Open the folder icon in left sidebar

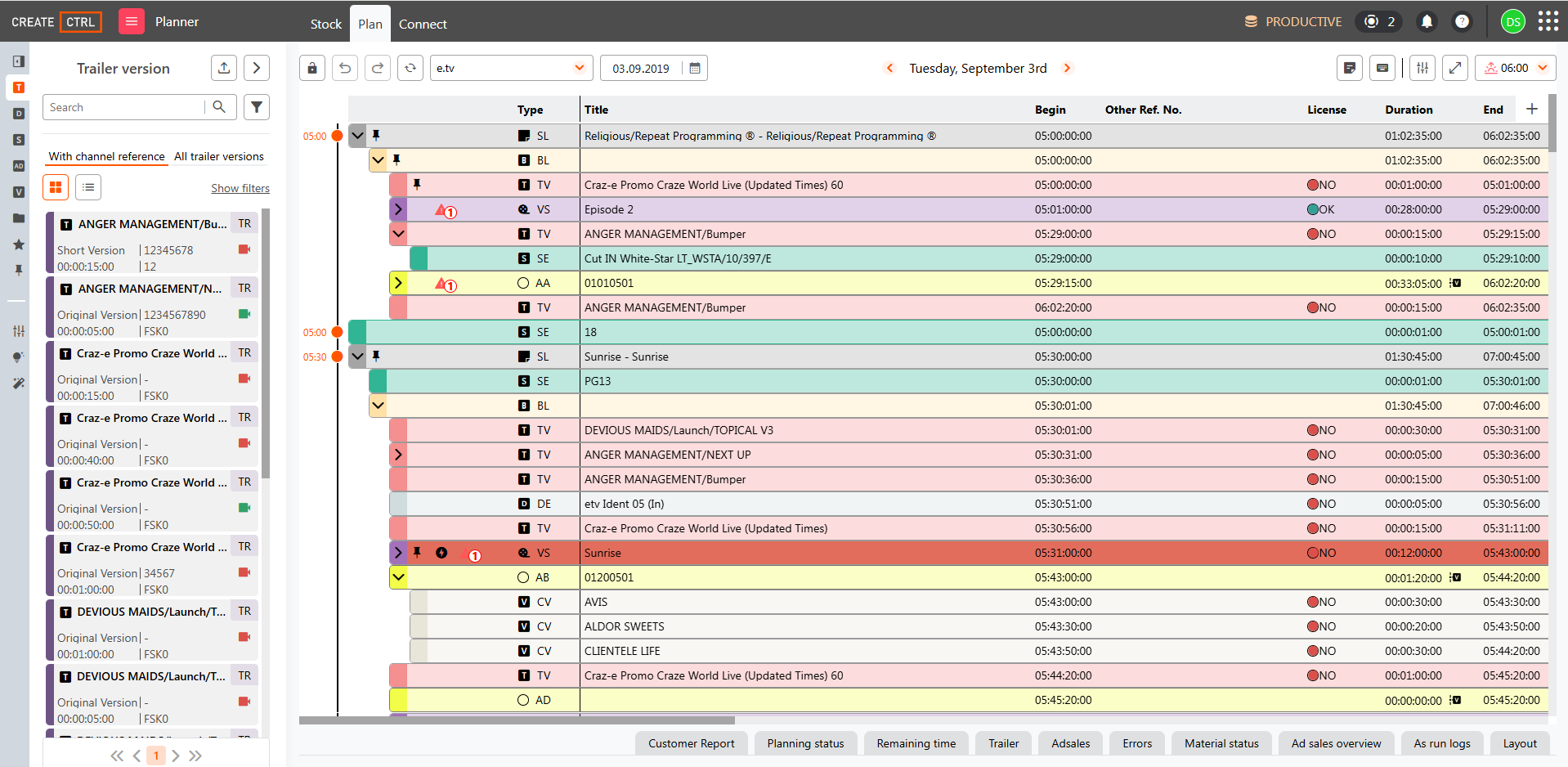click(x=19, y=218)
